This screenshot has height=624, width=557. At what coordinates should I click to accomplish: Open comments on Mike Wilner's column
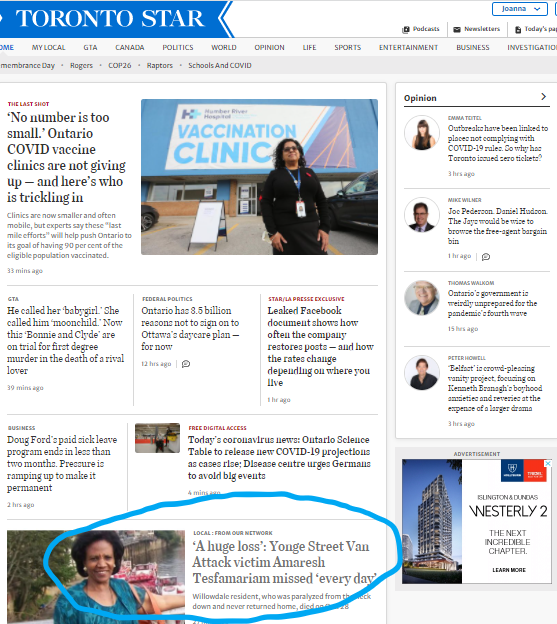click(486, 257)
